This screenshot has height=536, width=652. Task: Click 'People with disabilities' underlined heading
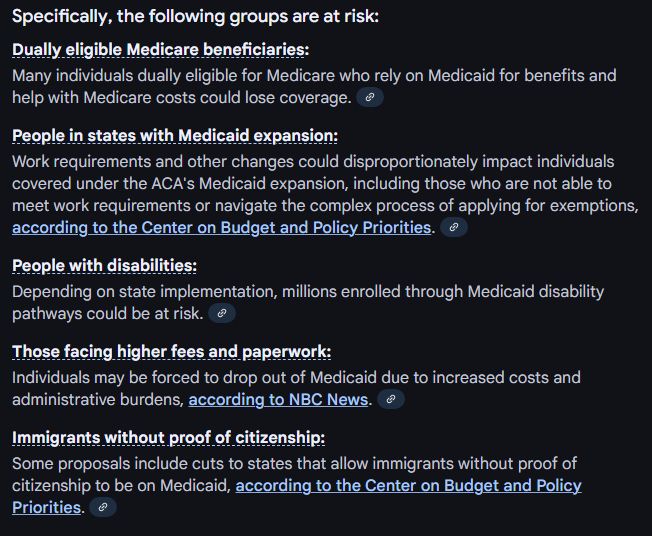(104, 266)
